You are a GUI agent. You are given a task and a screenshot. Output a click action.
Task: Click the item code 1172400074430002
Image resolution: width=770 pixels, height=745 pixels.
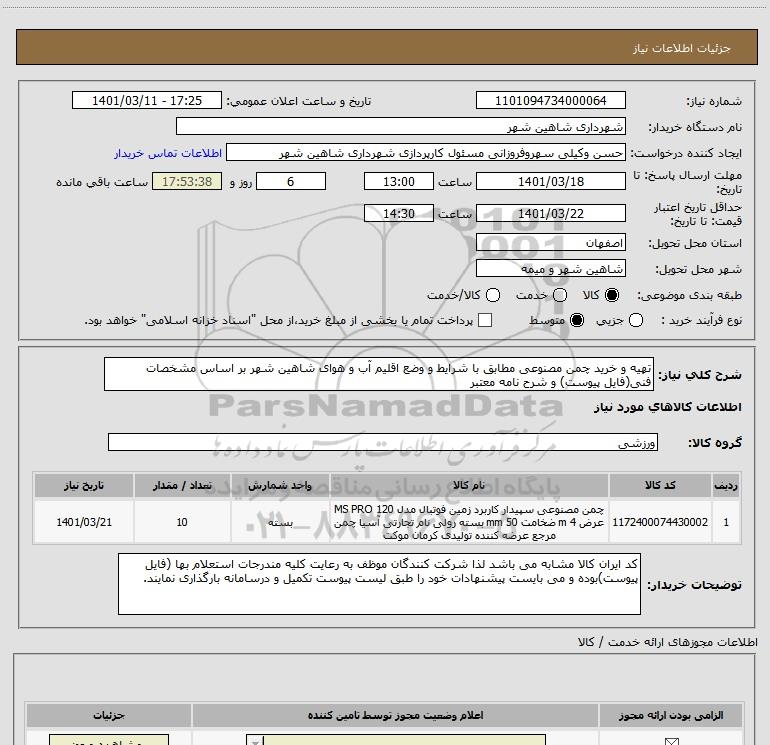(660, 522)
